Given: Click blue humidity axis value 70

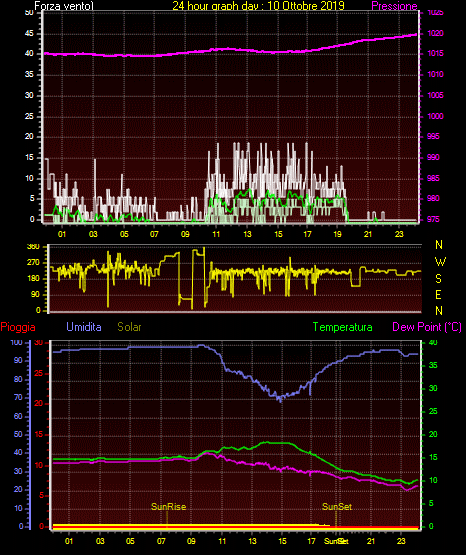Looking at the screenshot, I should 18,397.
